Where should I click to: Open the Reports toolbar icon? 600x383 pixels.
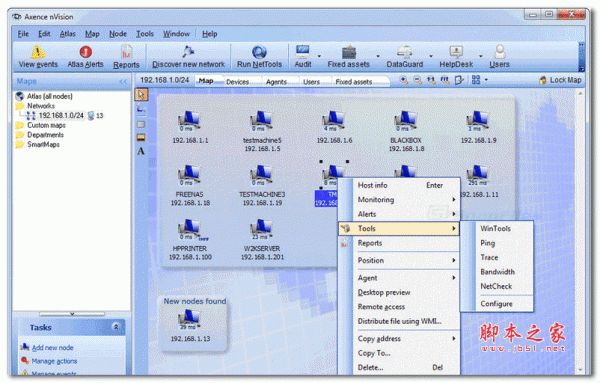(x=126, y=52)
